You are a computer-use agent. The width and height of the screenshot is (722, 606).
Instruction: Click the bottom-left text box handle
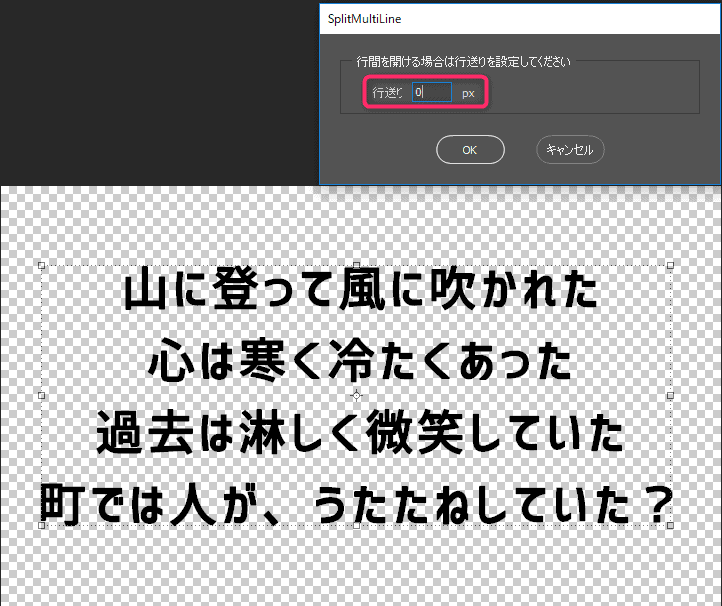(x=41, y=524)
